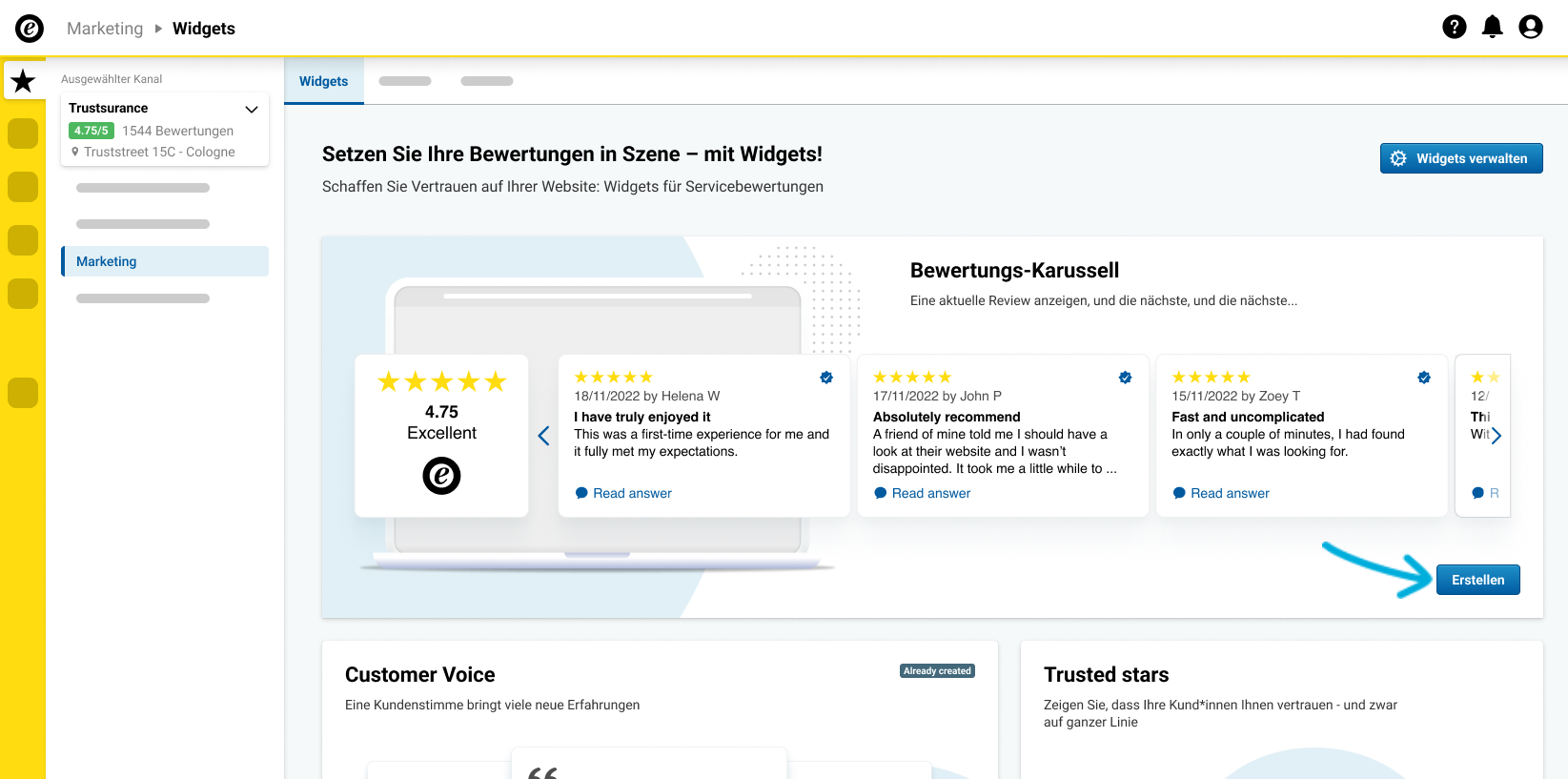Viewport: 1568px width, 779px height.
Task: Click the Customer Voice heading
Action: 420,675
